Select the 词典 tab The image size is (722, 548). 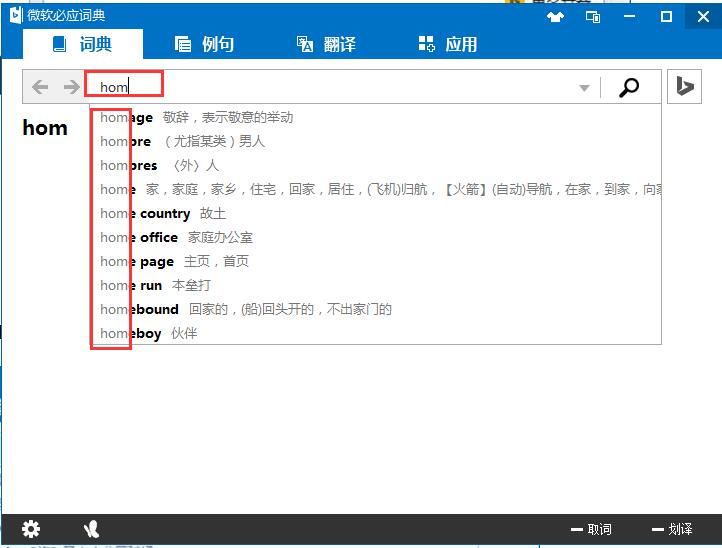tap(83, 44)
